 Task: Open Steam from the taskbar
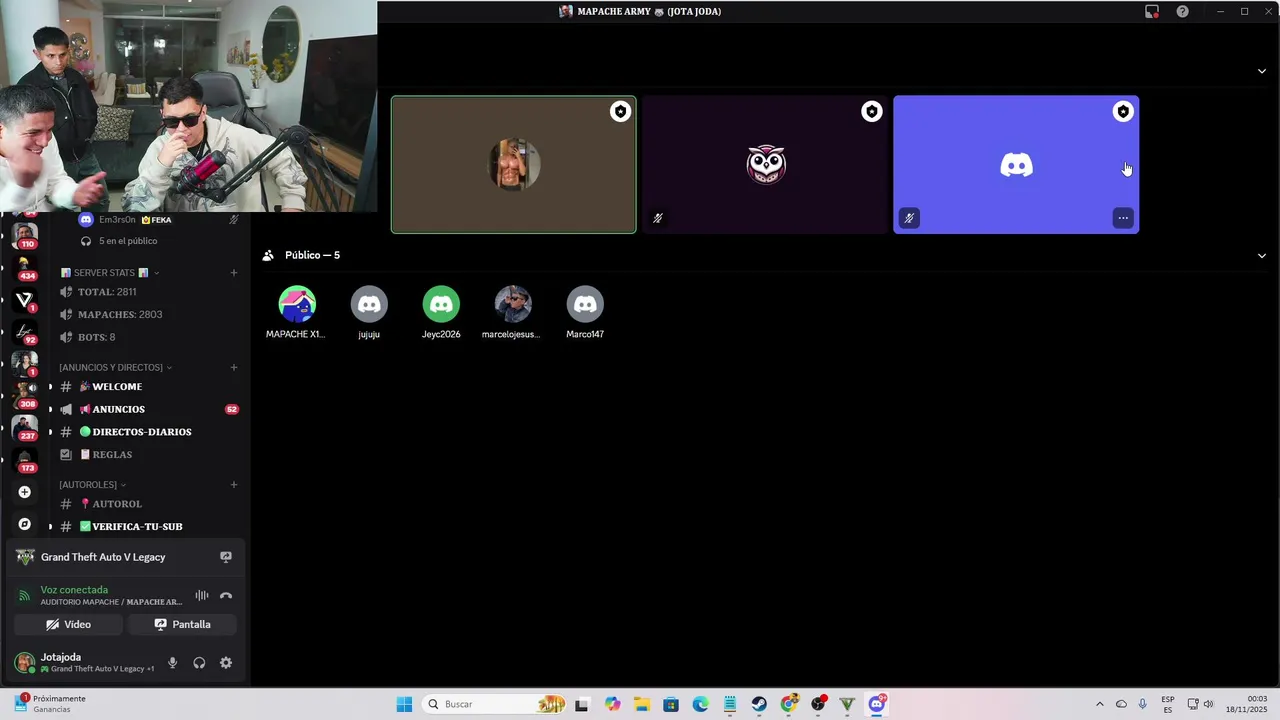pos(760,704)
